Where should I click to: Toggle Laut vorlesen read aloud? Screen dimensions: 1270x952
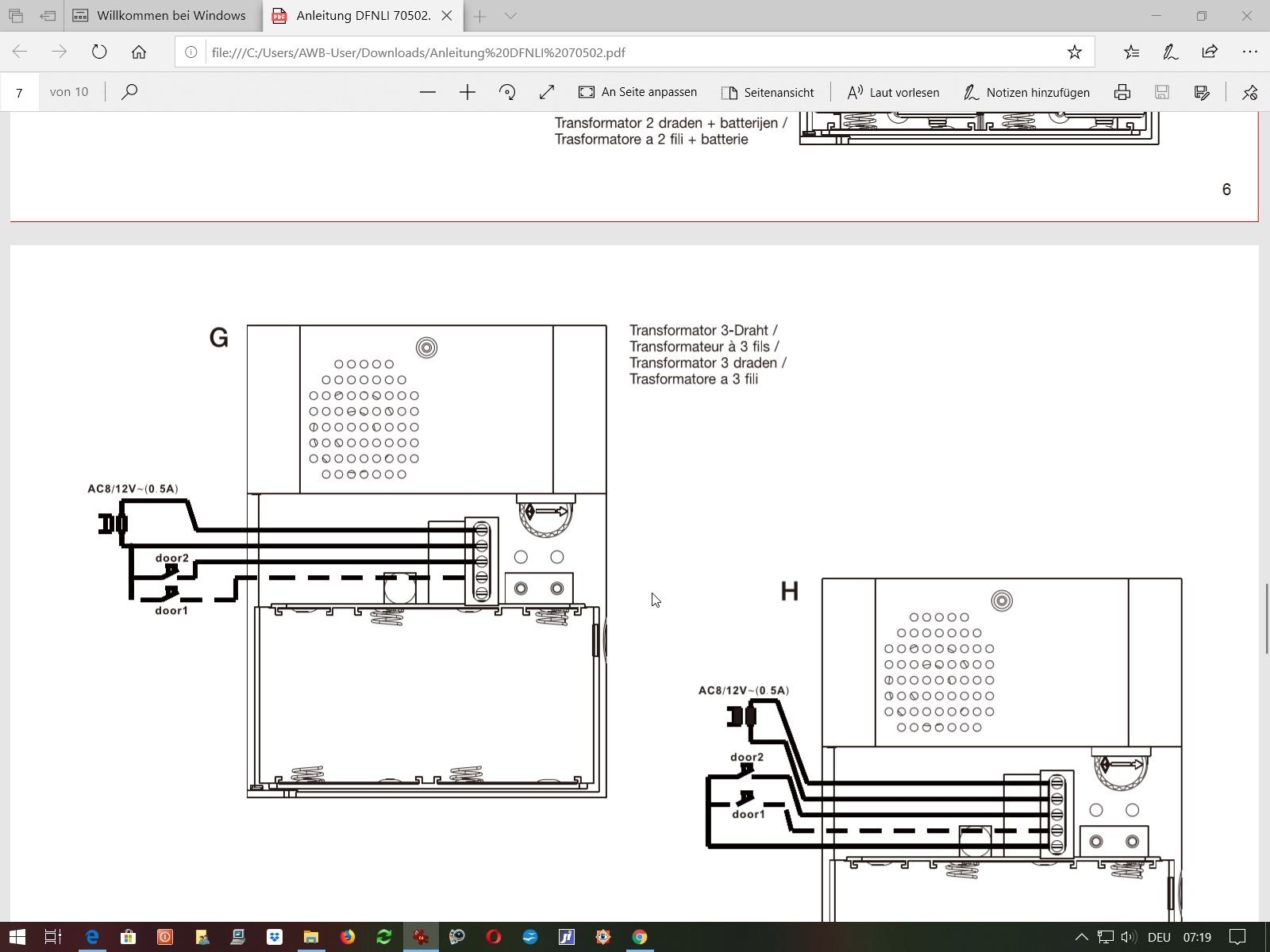click(x=893, y=92)
